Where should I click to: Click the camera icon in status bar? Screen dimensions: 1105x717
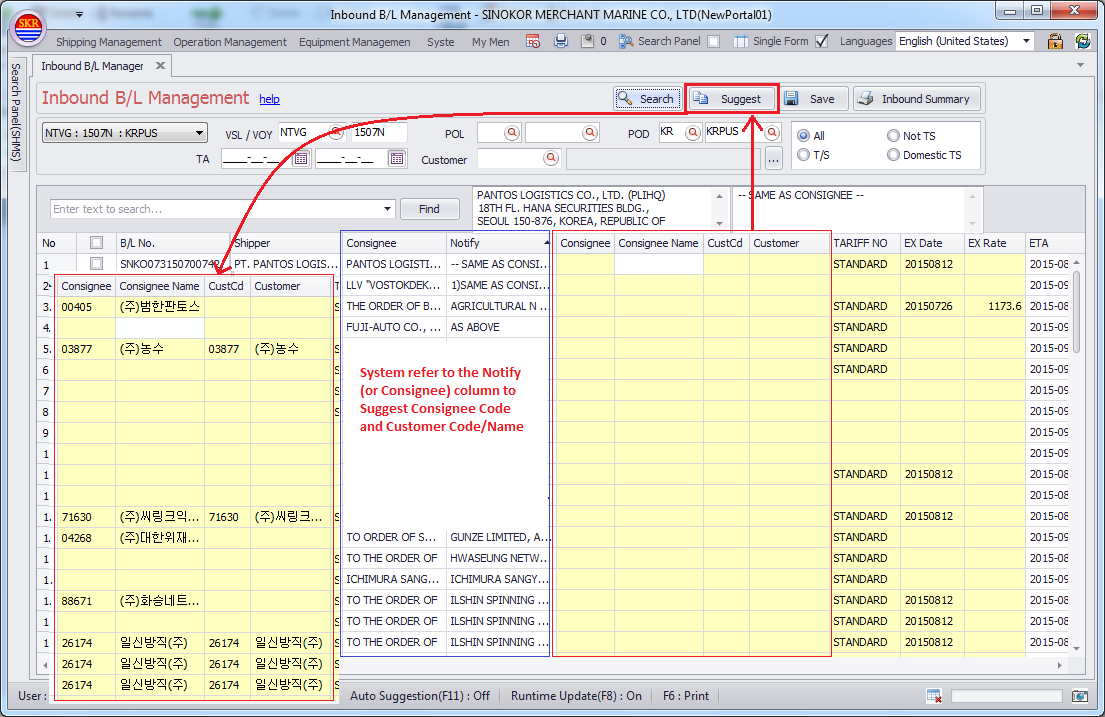tap(1079, 696)
